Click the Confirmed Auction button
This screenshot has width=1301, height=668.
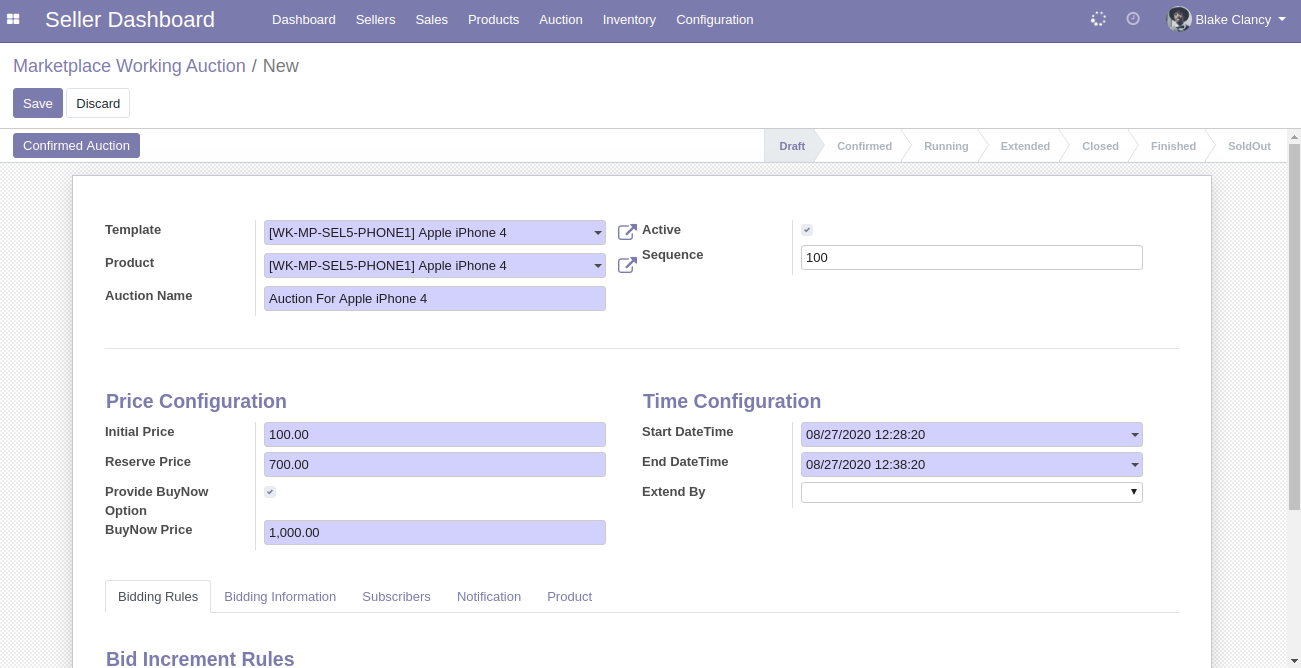point(76,146)
